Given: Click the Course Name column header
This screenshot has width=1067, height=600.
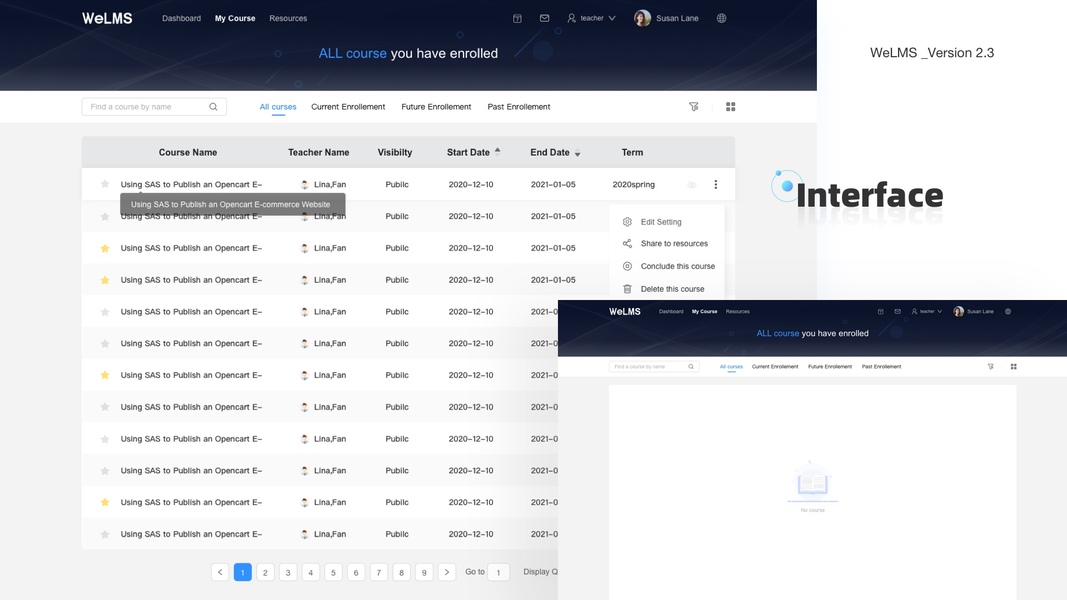Looking at the screenshot, I should point(188,152).
